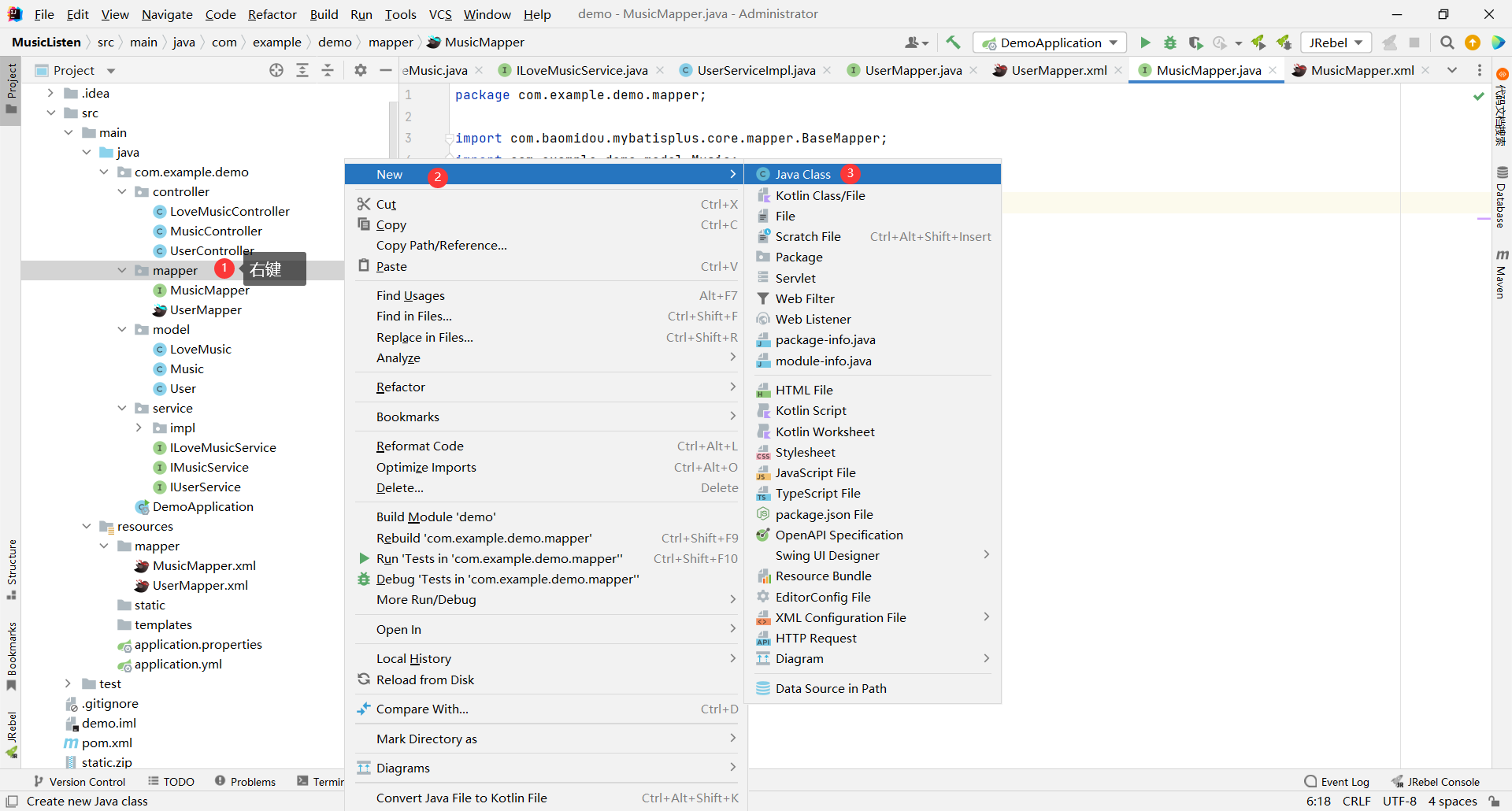Click the green inspection checkmark in editor
This screenshot has height=811, width=1512.
pyautogui.click(x=1479, y=96)
